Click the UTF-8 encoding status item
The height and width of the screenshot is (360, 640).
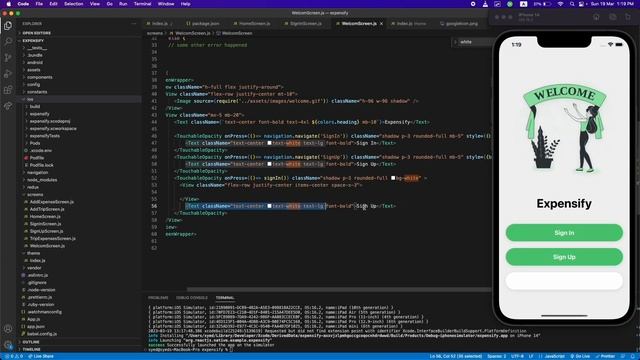tap(517, 356)
